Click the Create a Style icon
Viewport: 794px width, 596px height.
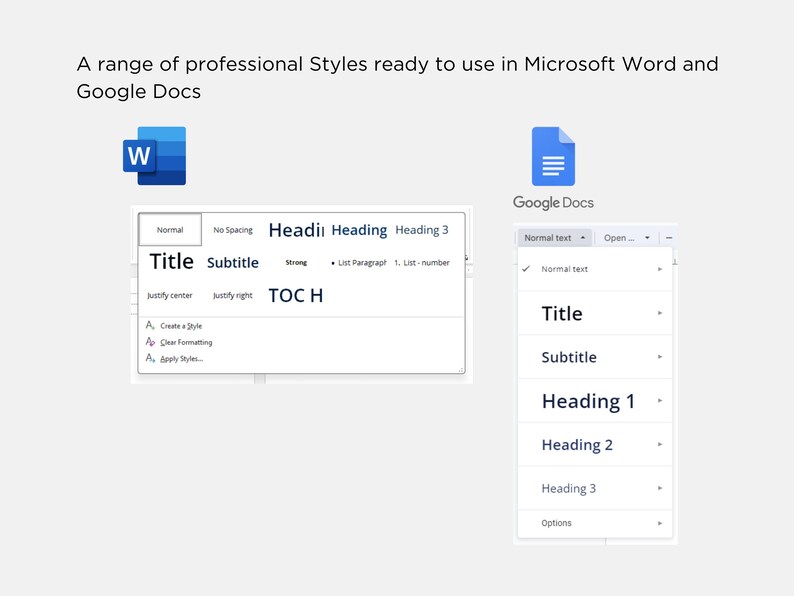point(150,326)
